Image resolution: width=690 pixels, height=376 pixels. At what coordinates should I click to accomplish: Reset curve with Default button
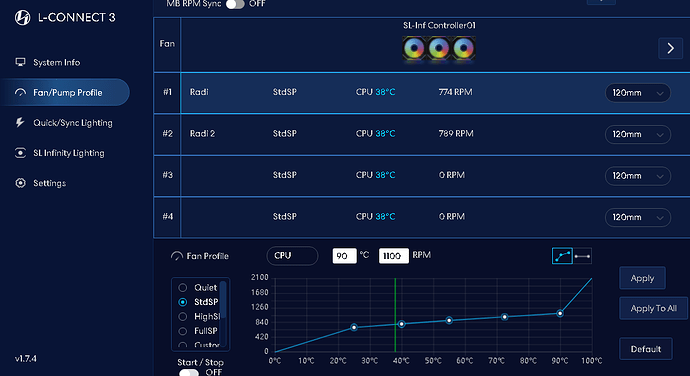pos(646,349)
